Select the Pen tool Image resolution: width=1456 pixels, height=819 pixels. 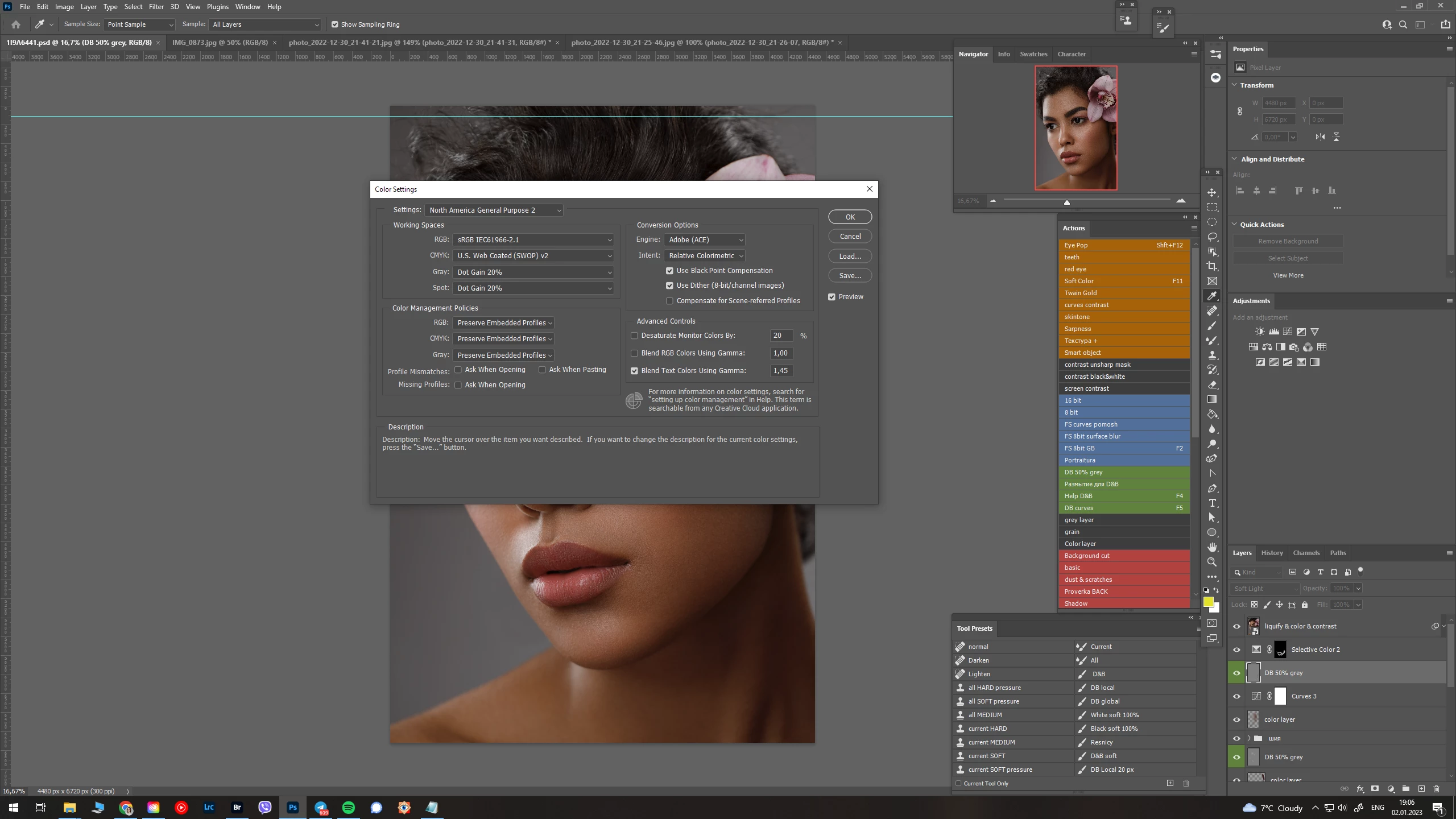tap(1212, 488)
